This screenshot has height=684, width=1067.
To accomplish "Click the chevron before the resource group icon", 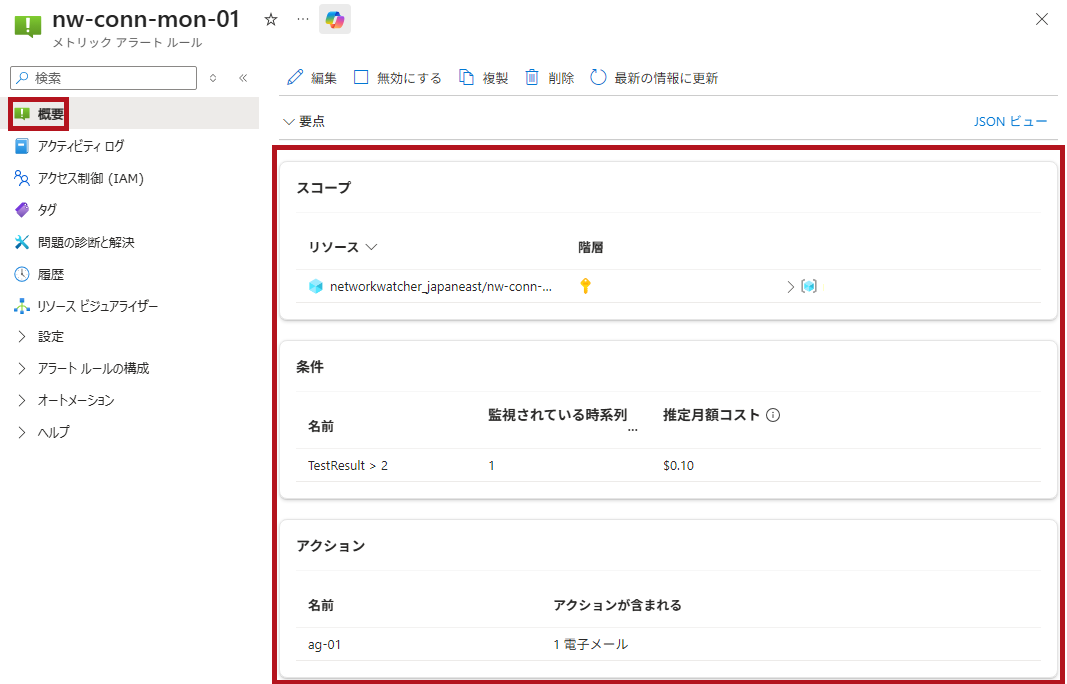I will click(x=791, y=287).
